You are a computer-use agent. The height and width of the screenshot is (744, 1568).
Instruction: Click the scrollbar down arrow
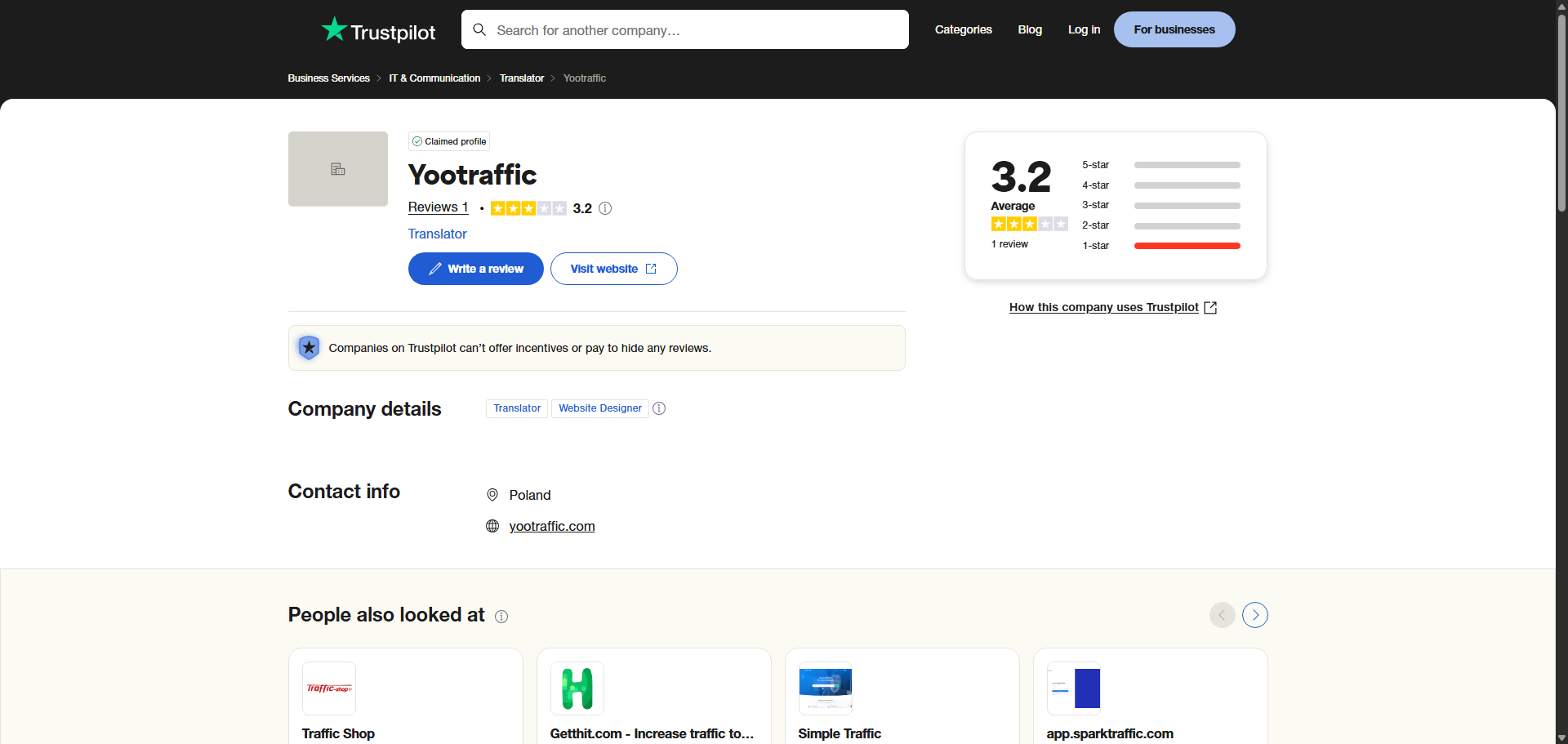pyautogui.click(x=1561, y=738)
